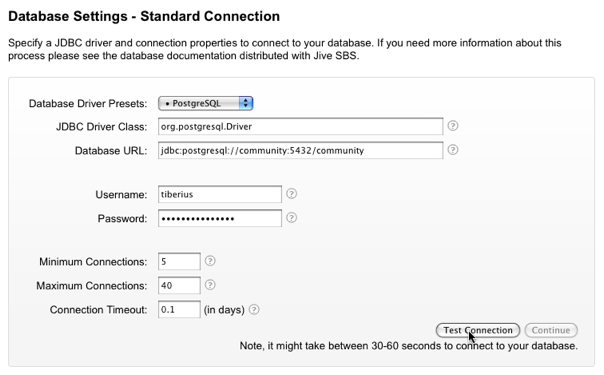Image resolution: width=604 pixels, height=375 pixels.
Task: Select the Connection Timeout field
Action: point(179,310)
